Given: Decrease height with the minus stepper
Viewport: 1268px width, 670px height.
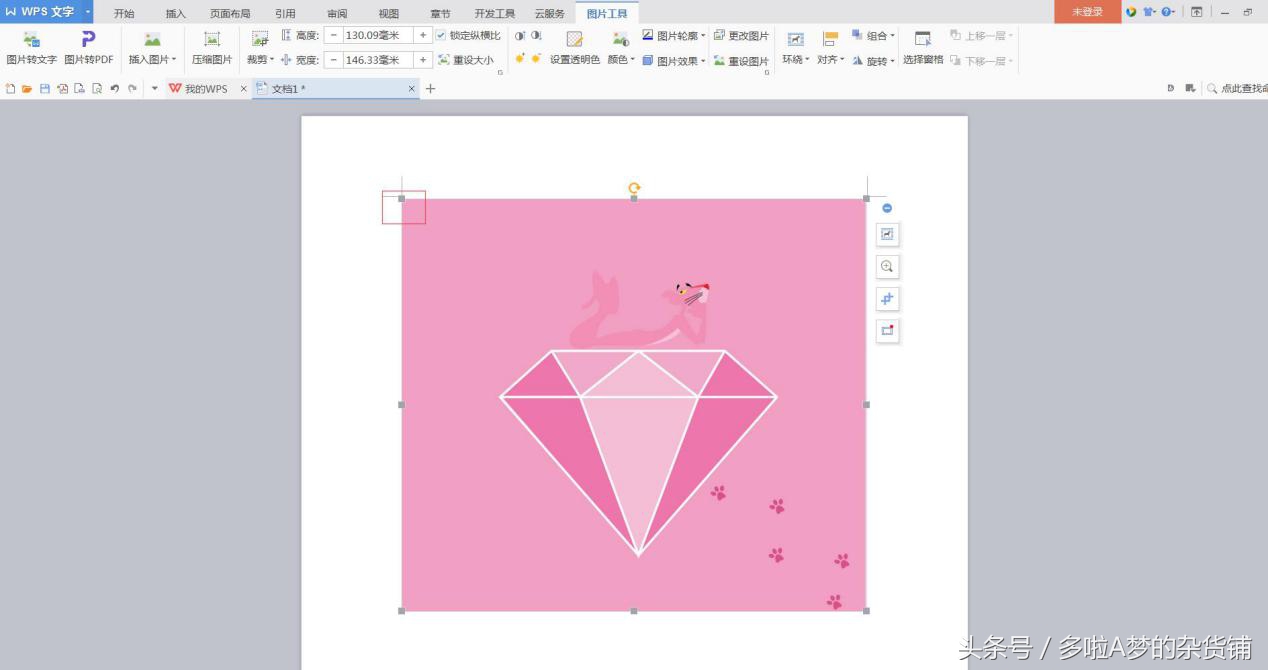Looking at the screenshot, I should point(333,35).
